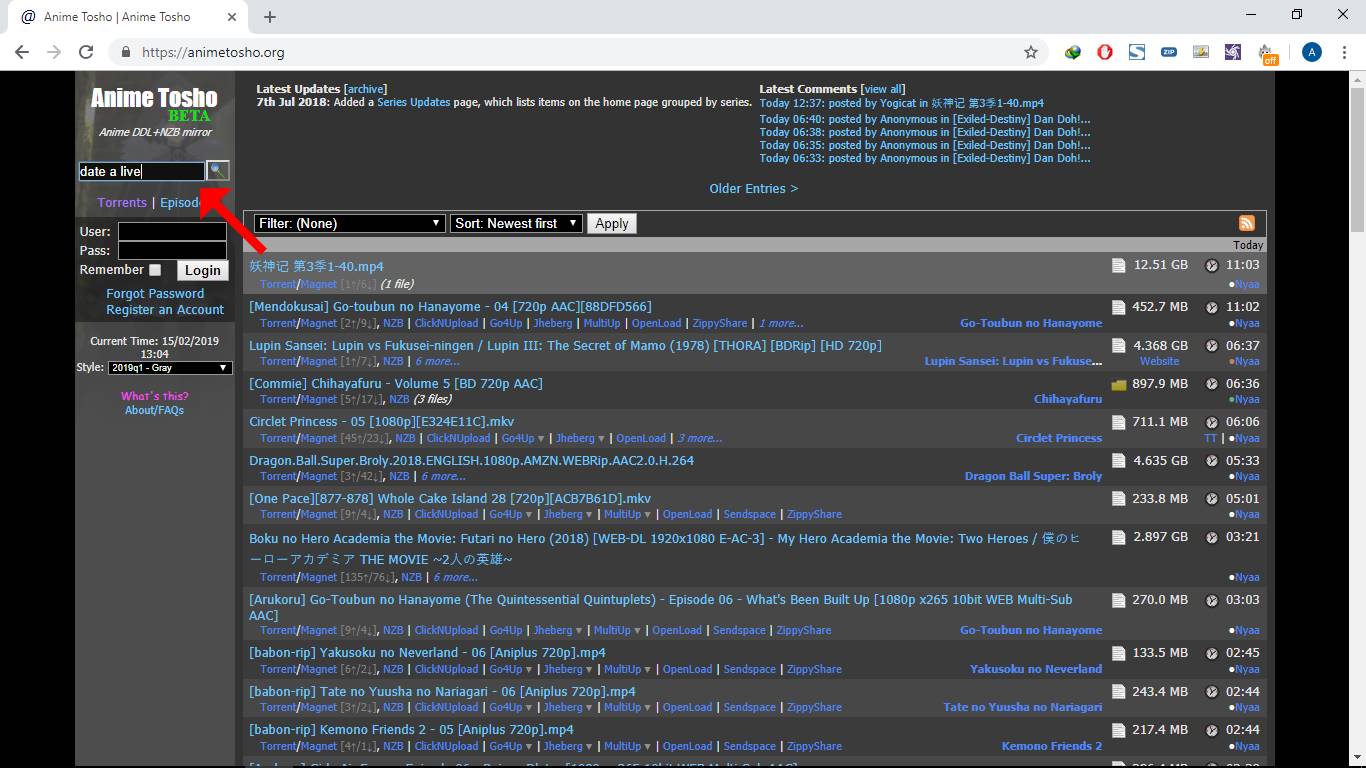The height and width of the screenshot is (768, 1366).
Task: Click the User input field
Action: pyautogui.click(x=172, y=232)
